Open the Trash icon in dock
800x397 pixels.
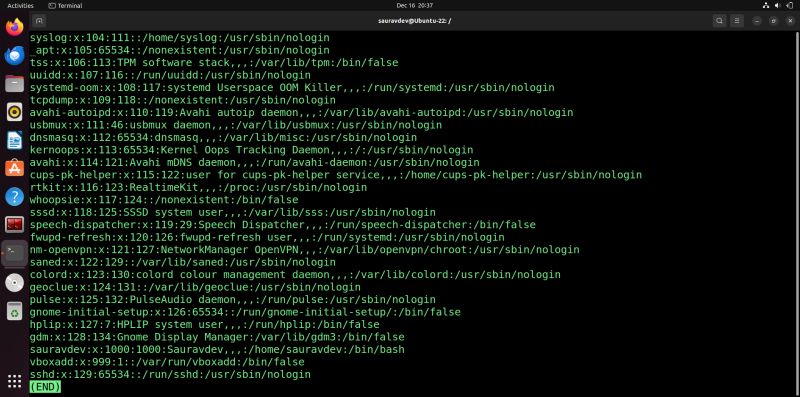[14, 310]
